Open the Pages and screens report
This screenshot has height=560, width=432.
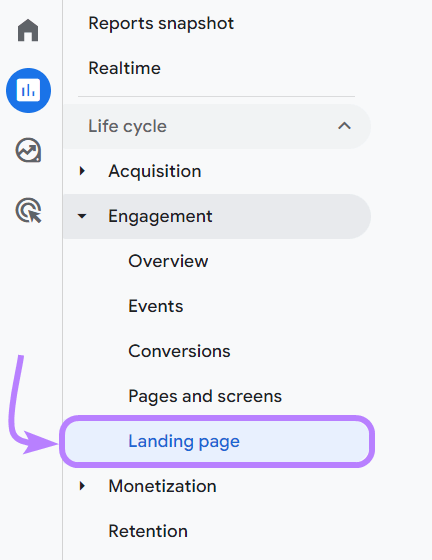pyautogui.click(x=205, y=396)
